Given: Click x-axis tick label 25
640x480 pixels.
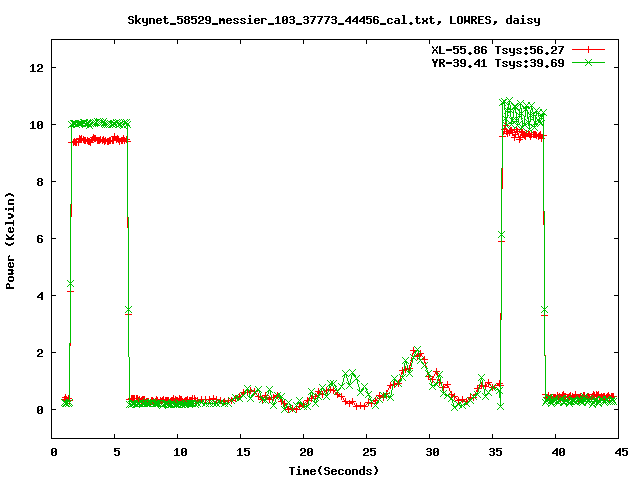Looking at the screenshot, I should [x=369, y=452].
